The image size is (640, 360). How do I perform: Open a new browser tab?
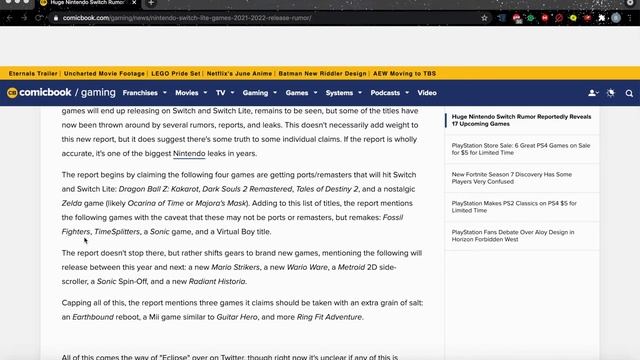[x=151, y=3]
